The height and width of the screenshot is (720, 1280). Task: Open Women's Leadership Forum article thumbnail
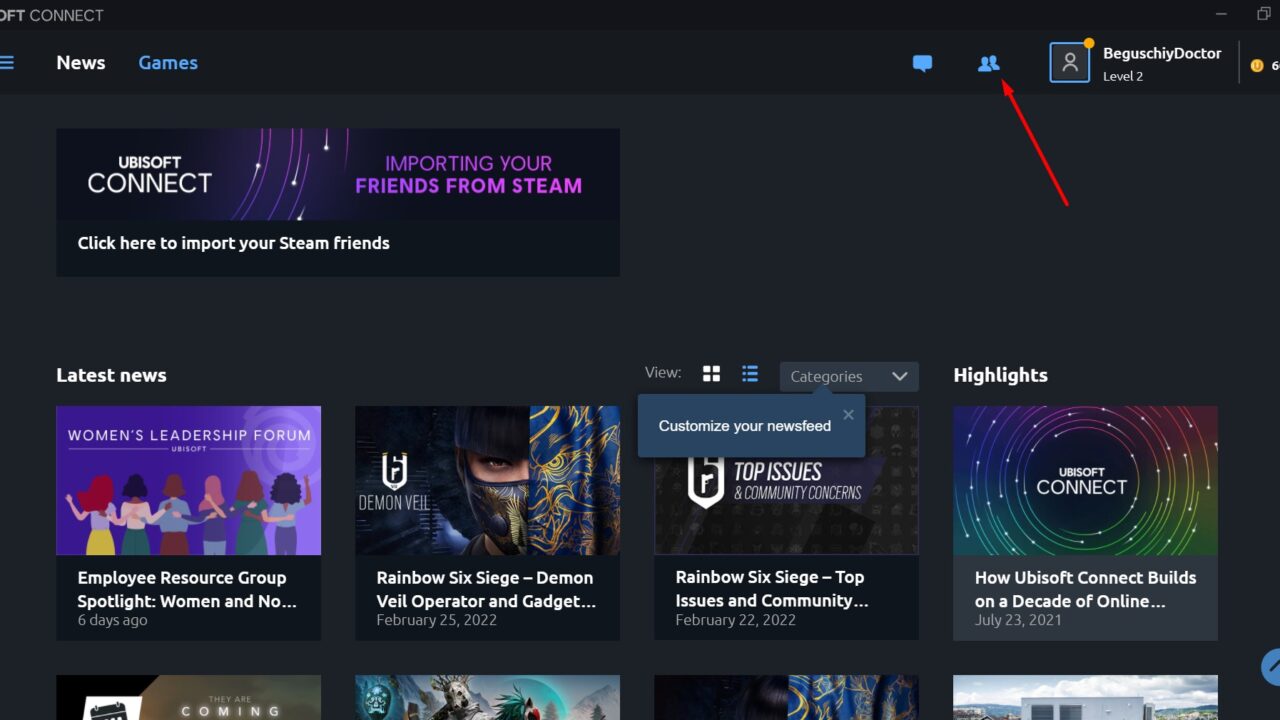[x=189, y=480]
